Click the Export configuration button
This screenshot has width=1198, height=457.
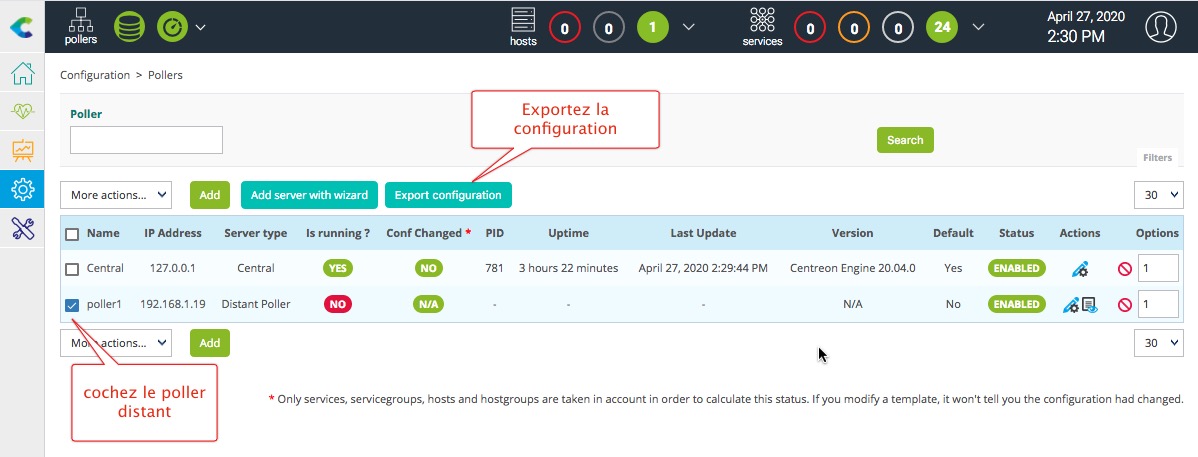pyautogui.click(x=448, y=195)
